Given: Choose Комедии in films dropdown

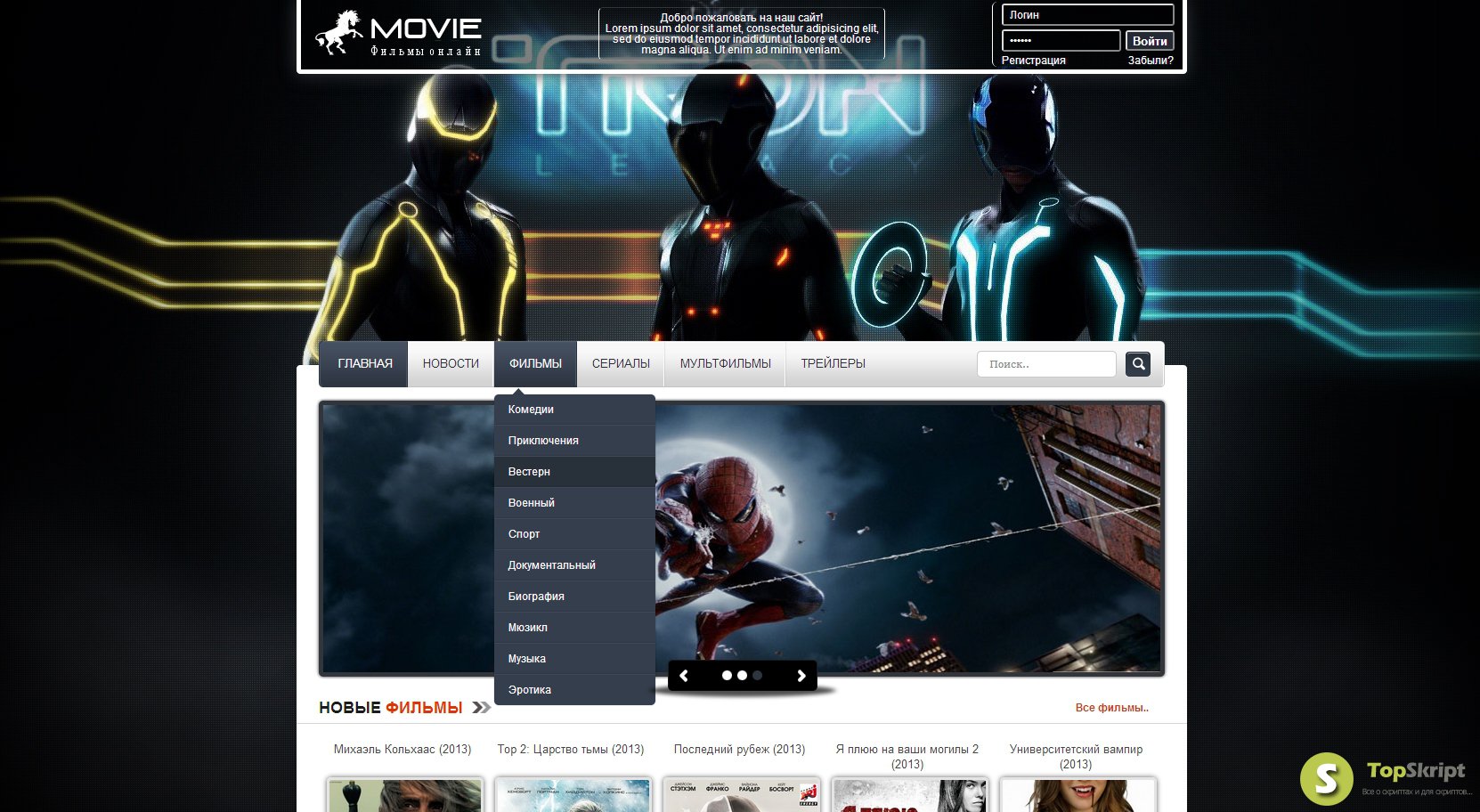Looking at the screenshot, I should (574, 410).
